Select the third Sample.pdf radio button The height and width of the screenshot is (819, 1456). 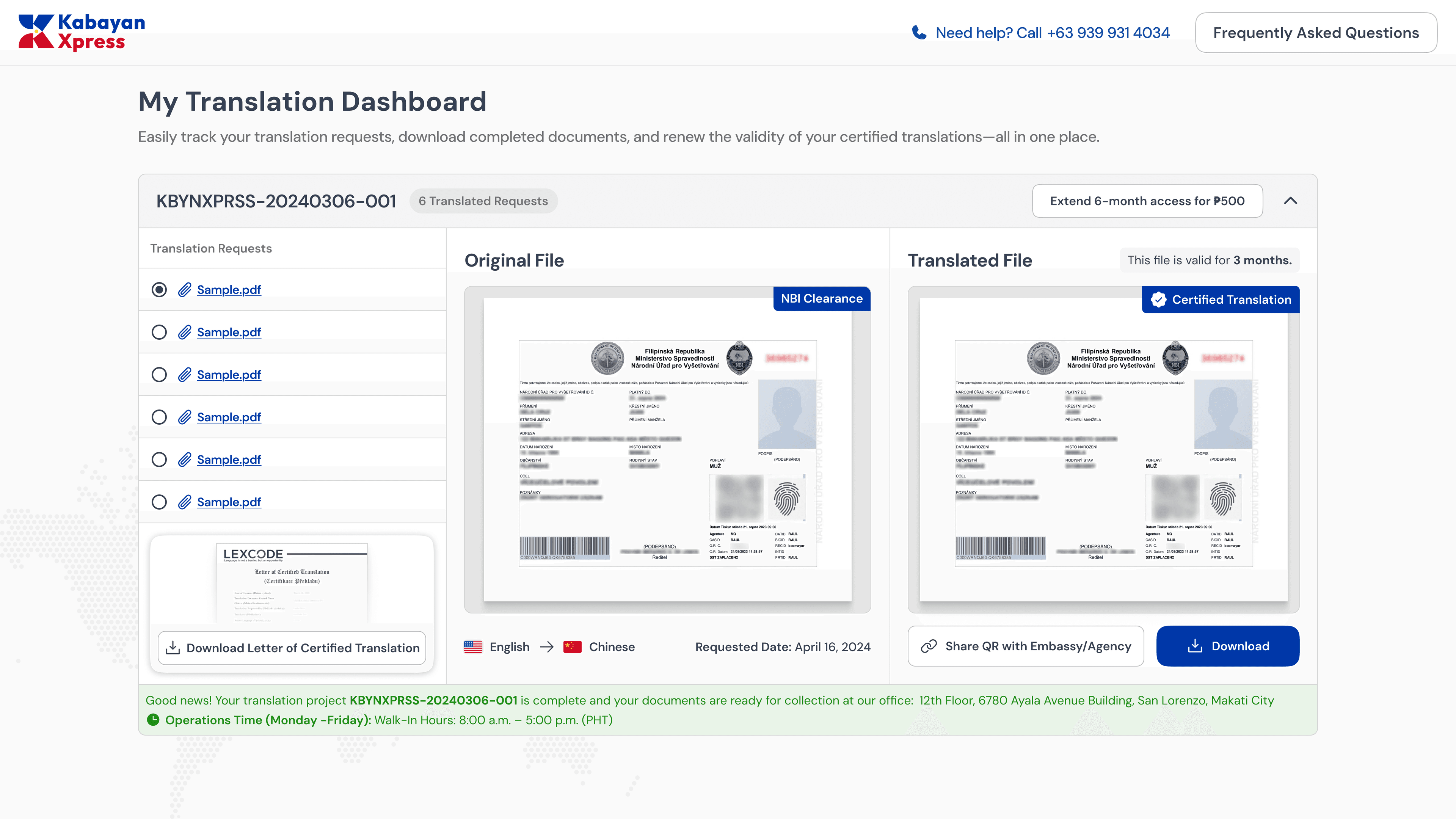(x=159, y=375)
